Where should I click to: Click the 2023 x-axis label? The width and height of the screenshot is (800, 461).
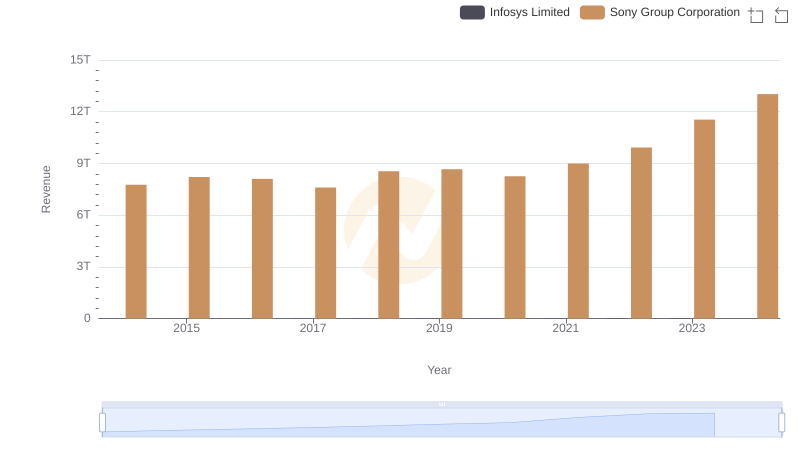pyautogui.click(x=692, y=328)
